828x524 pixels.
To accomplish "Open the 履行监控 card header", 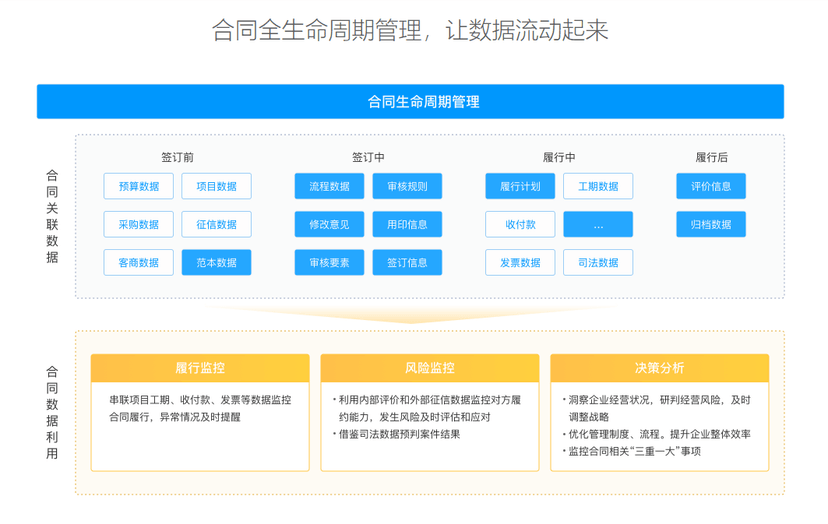I will [200, 368].
